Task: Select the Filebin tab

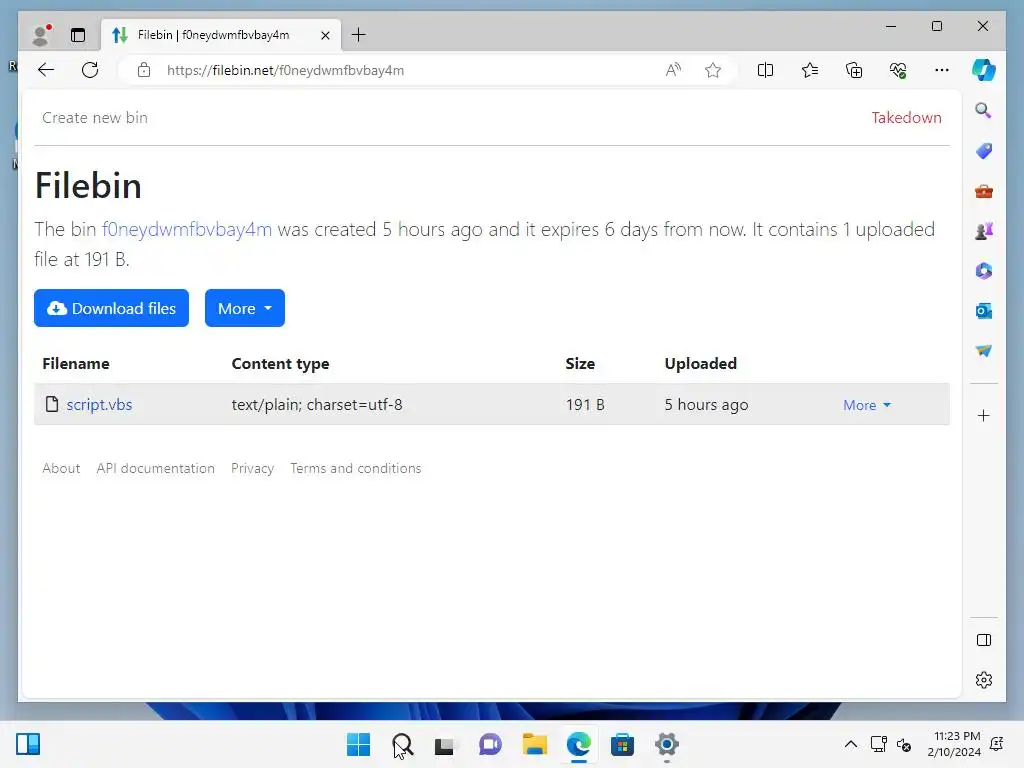Action: tap(221, 35)
